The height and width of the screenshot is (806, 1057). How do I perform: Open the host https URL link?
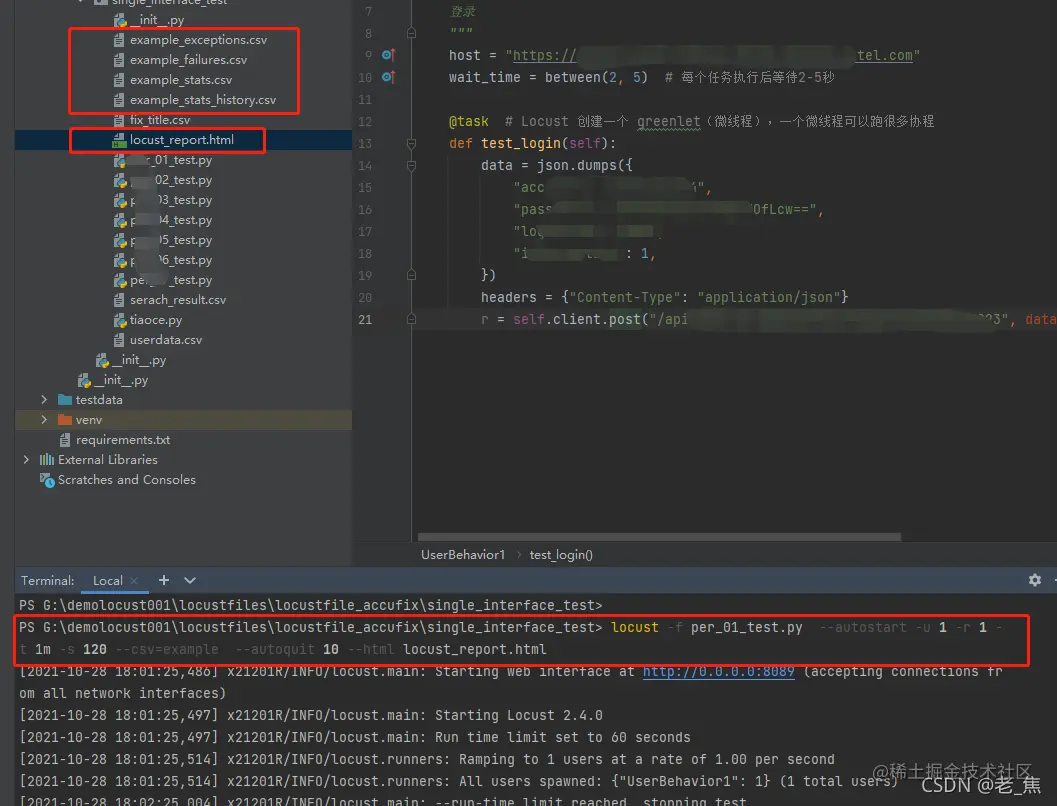(713, 55)
